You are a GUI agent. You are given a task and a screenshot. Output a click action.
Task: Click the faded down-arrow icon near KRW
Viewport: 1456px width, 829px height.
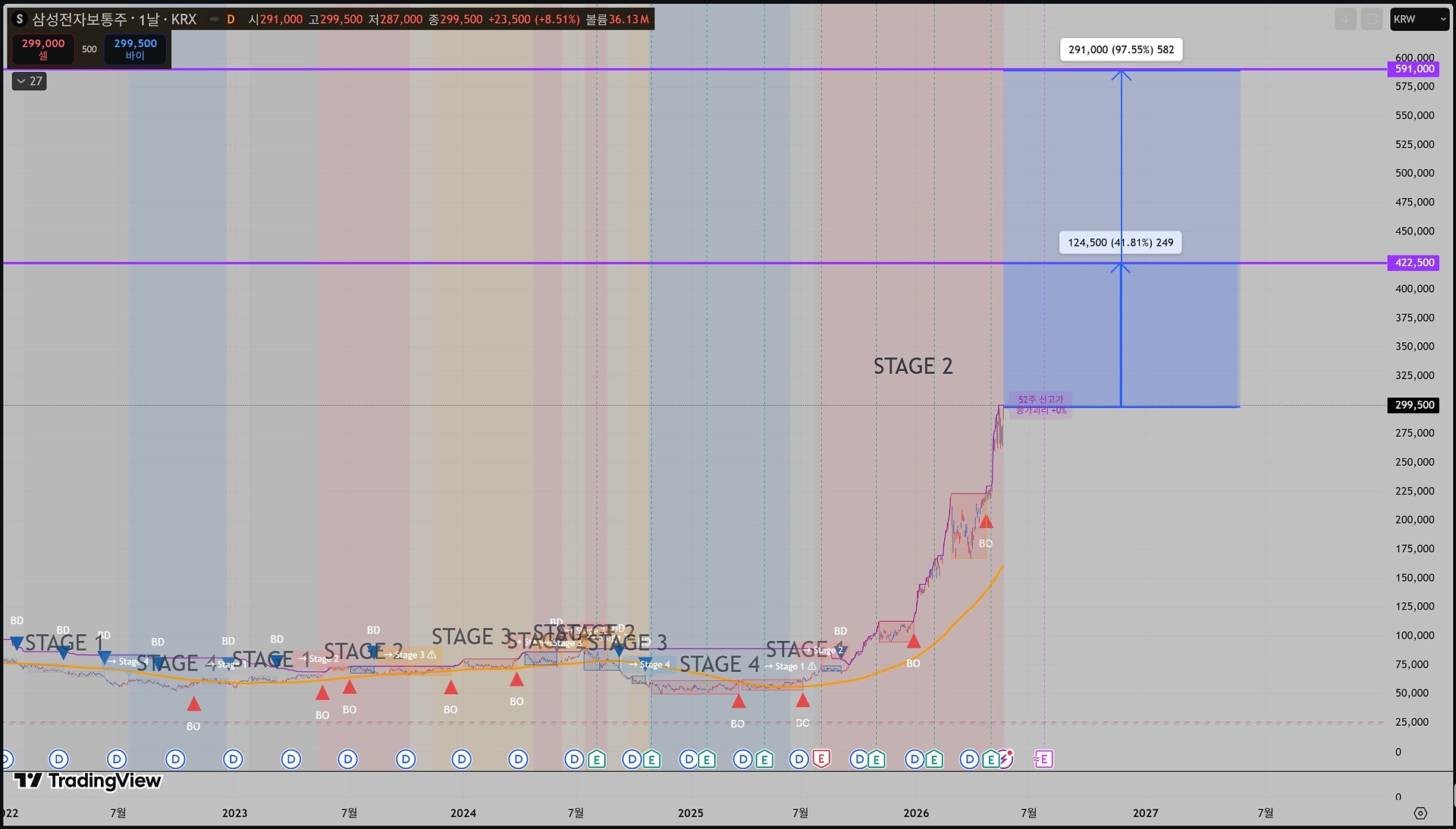coord(1345,20)
